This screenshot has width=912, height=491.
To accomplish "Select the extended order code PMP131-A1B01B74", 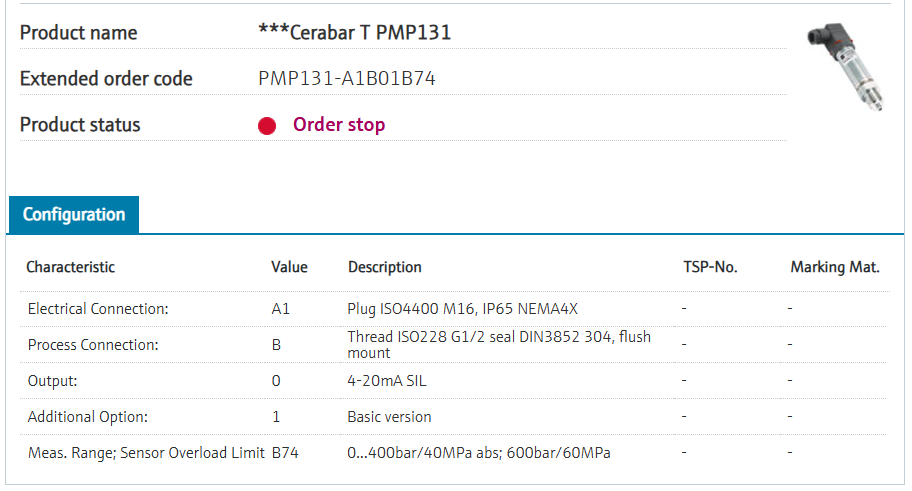I will coord(346,79).
